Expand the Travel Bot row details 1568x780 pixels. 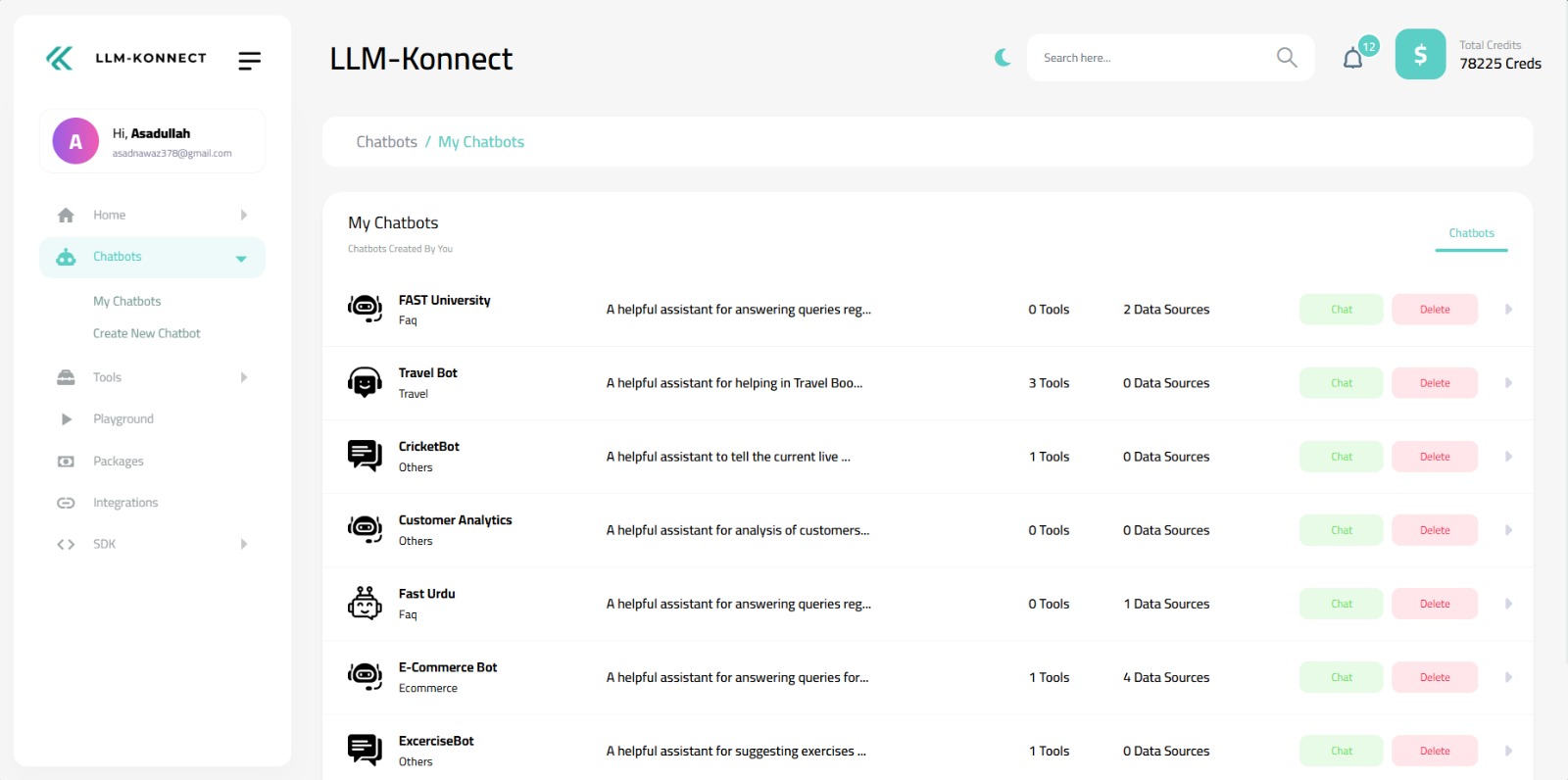(1508, 383)
